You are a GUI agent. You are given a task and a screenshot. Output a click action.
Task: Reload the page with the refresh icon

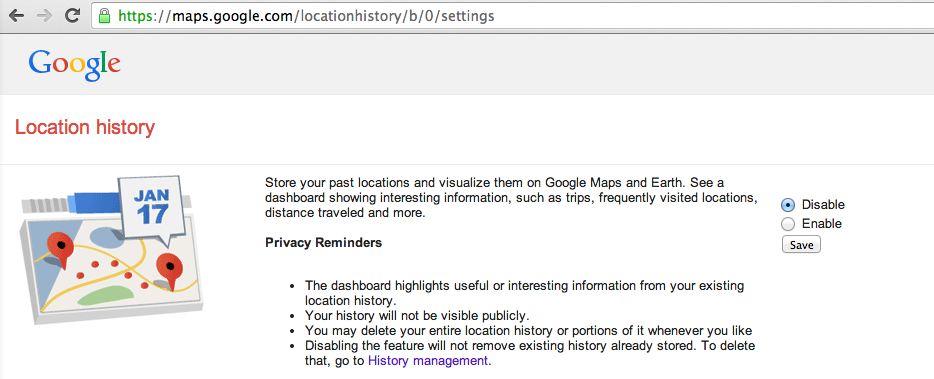(73, 15)
